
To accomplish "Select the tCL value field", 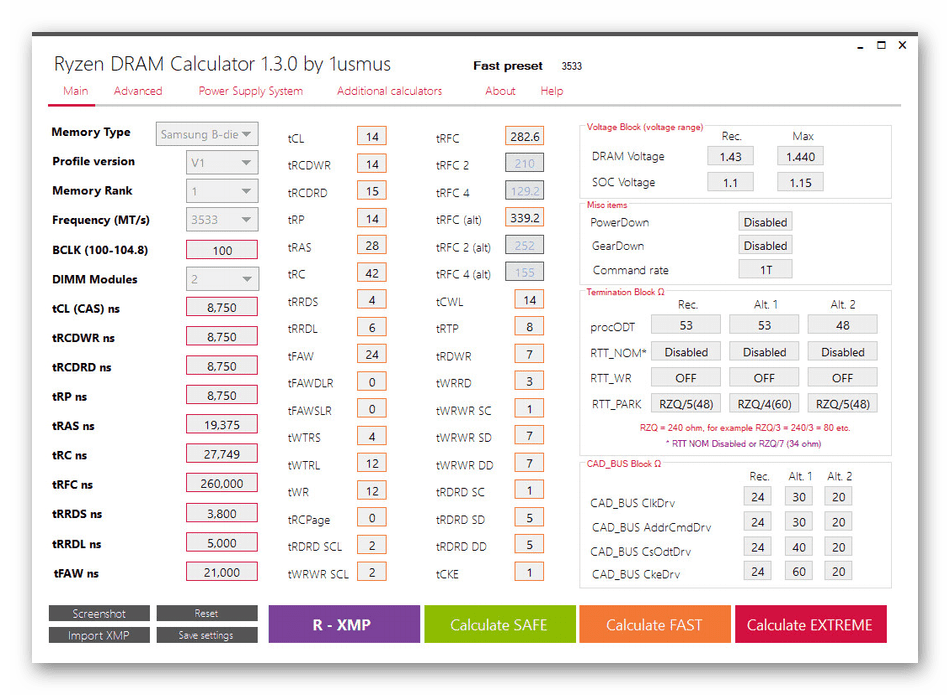I will tap(372, 137).
